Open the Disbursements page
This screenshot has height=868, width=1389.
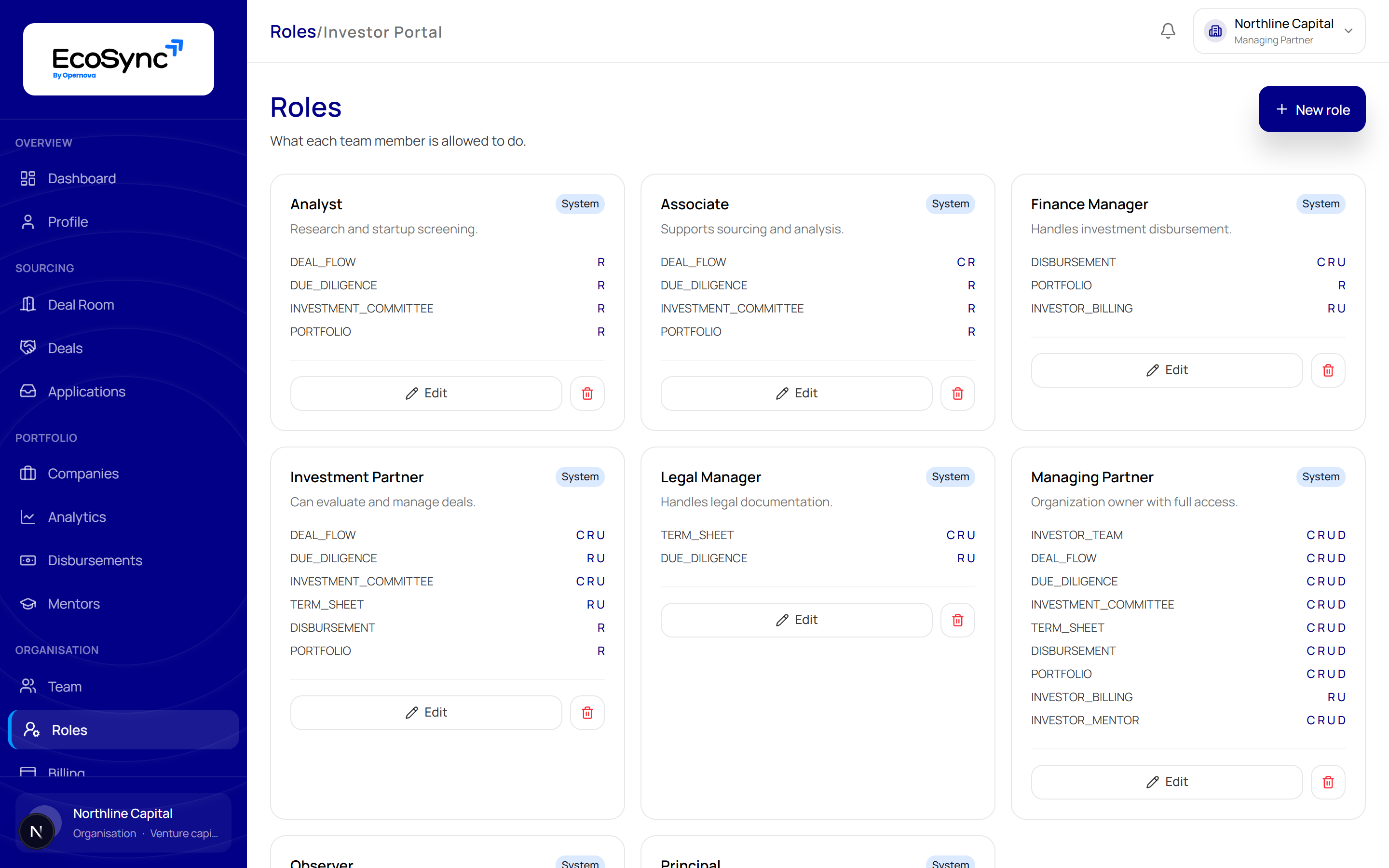tap(123, 560)
